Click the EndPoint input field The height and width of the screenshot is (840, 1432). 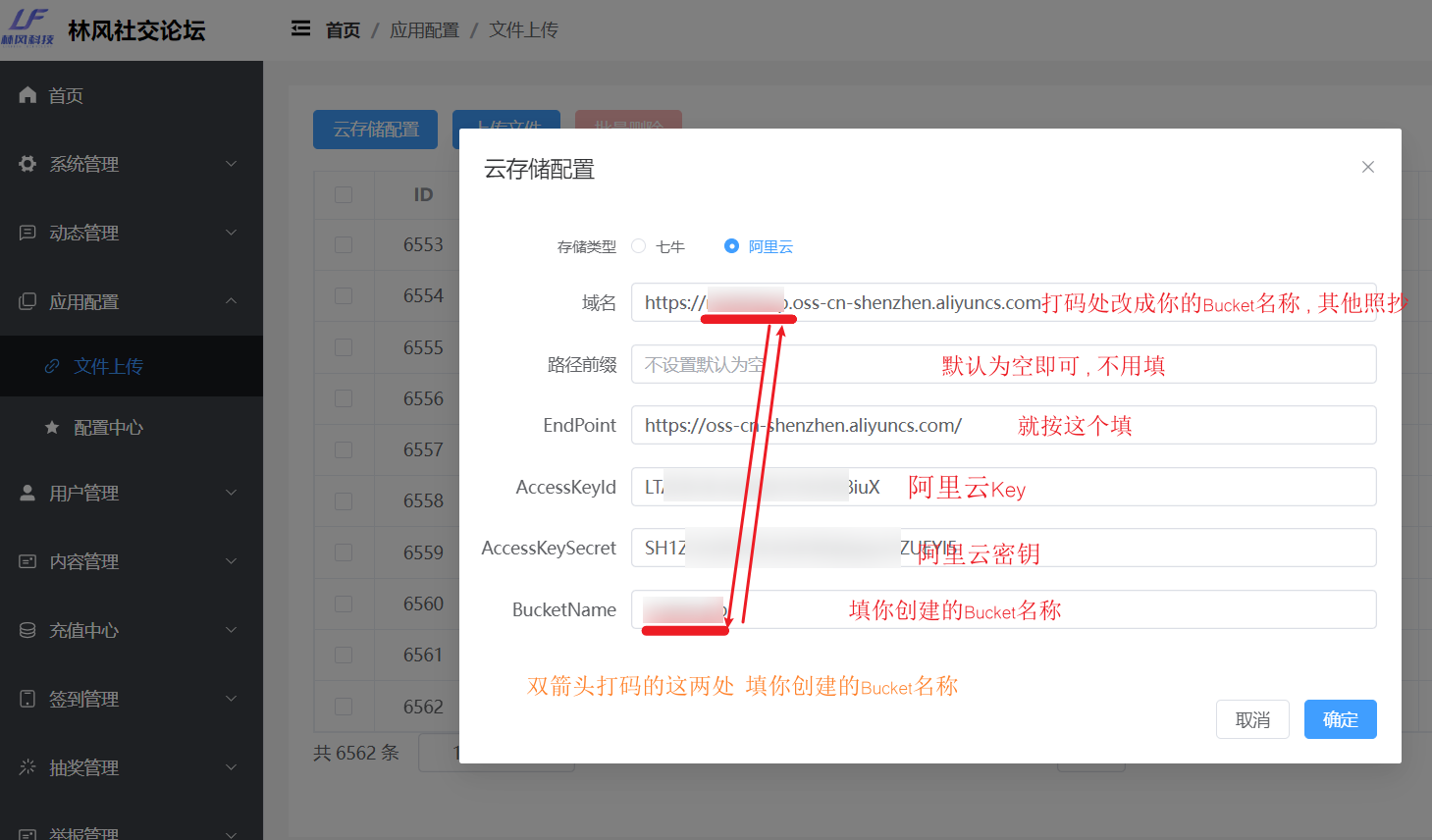(1003, 425)
